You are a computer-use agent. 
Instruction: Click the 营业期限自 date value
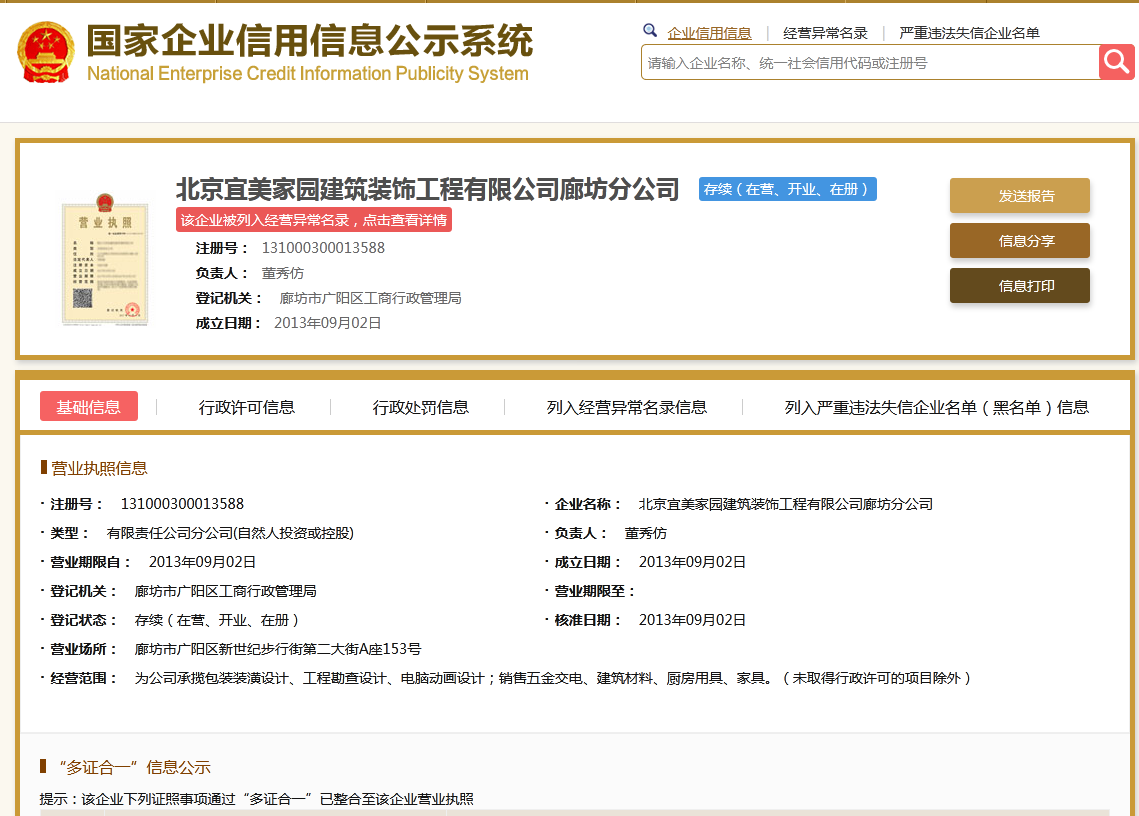203,562
